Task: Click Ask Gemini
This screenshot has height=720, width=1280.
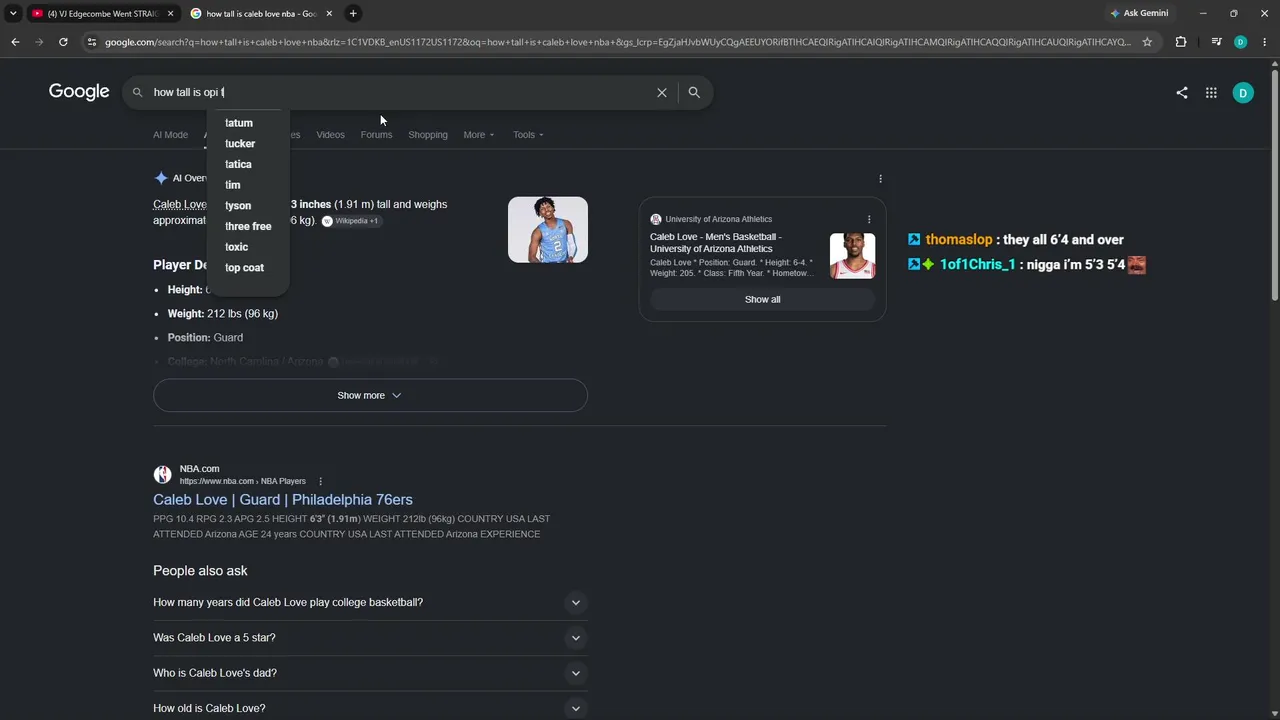Action: (x=1139, y=13)
